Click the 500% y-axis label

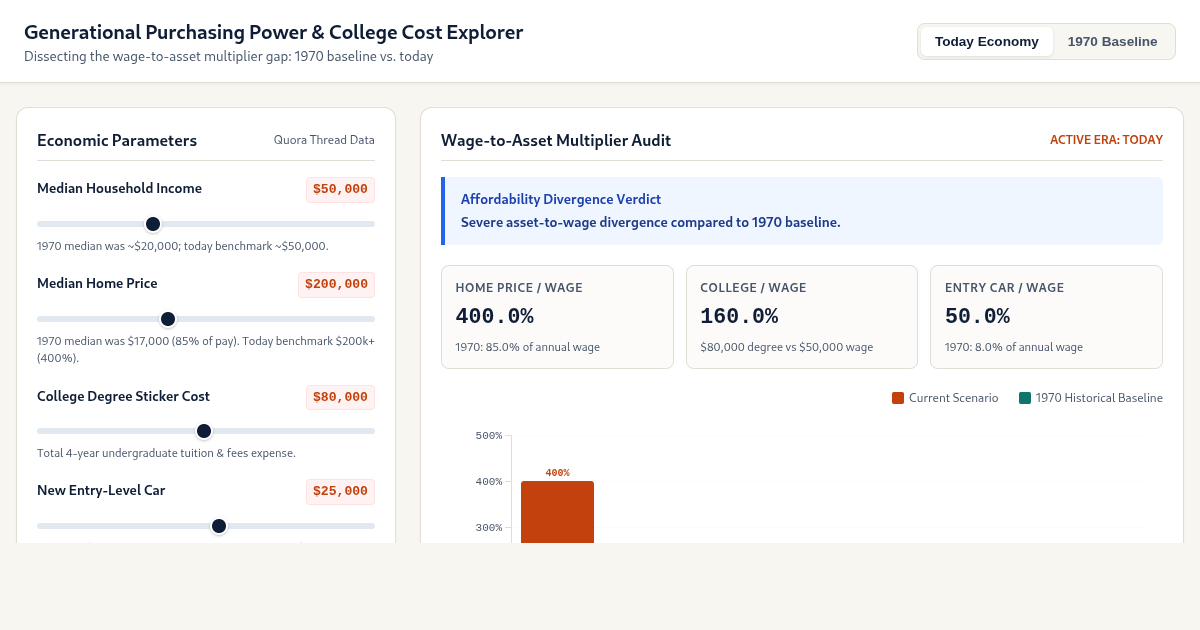(x=489, y=436)
